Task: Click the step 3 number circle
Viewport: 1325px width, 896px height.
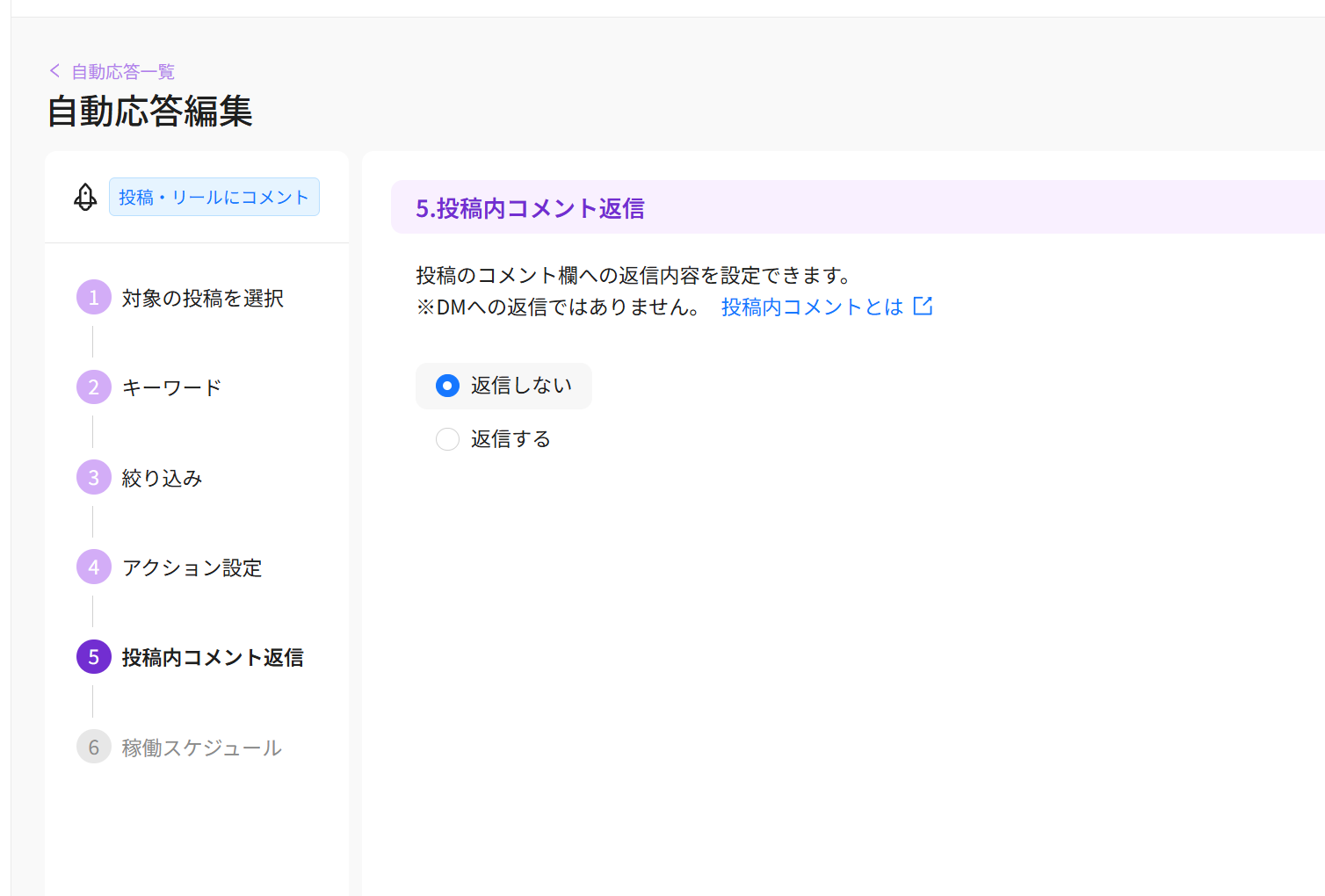Action: coord(94,478)
